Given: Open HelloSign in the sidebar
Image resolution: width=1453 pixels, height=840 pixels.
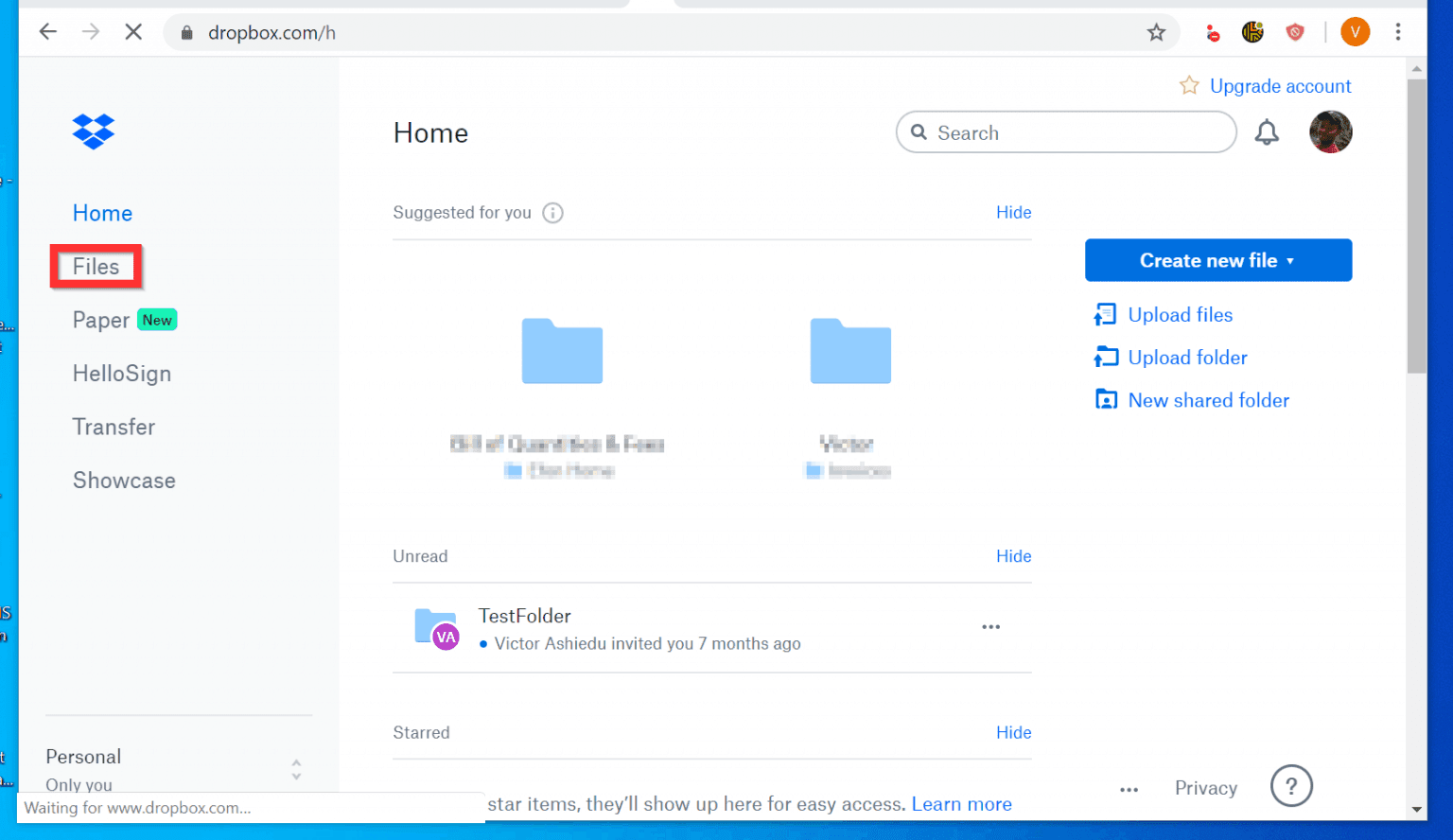Looking at the screenshot, I should [x=122, y=374].
